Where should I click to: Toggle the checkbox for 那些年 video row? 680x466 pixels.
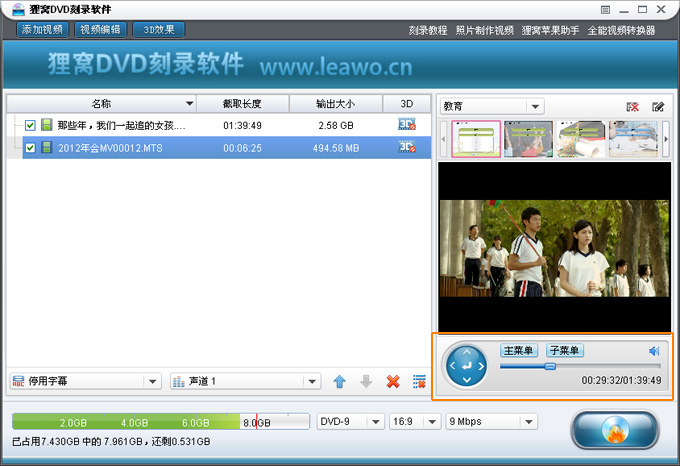(x=30, y=125)
